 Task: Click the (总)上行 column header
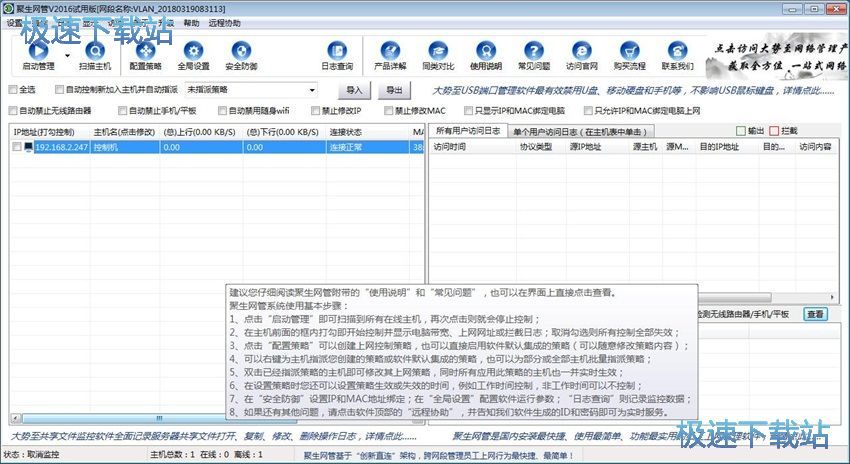click(200, 132)
